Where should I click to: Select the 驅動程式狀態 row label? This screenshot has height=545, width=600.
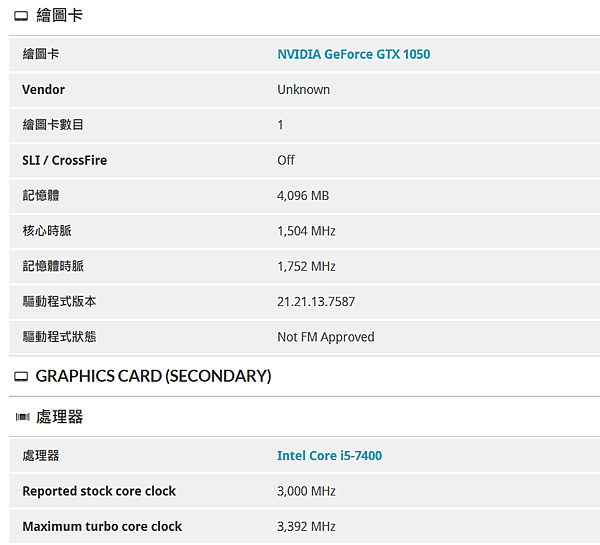59,337
